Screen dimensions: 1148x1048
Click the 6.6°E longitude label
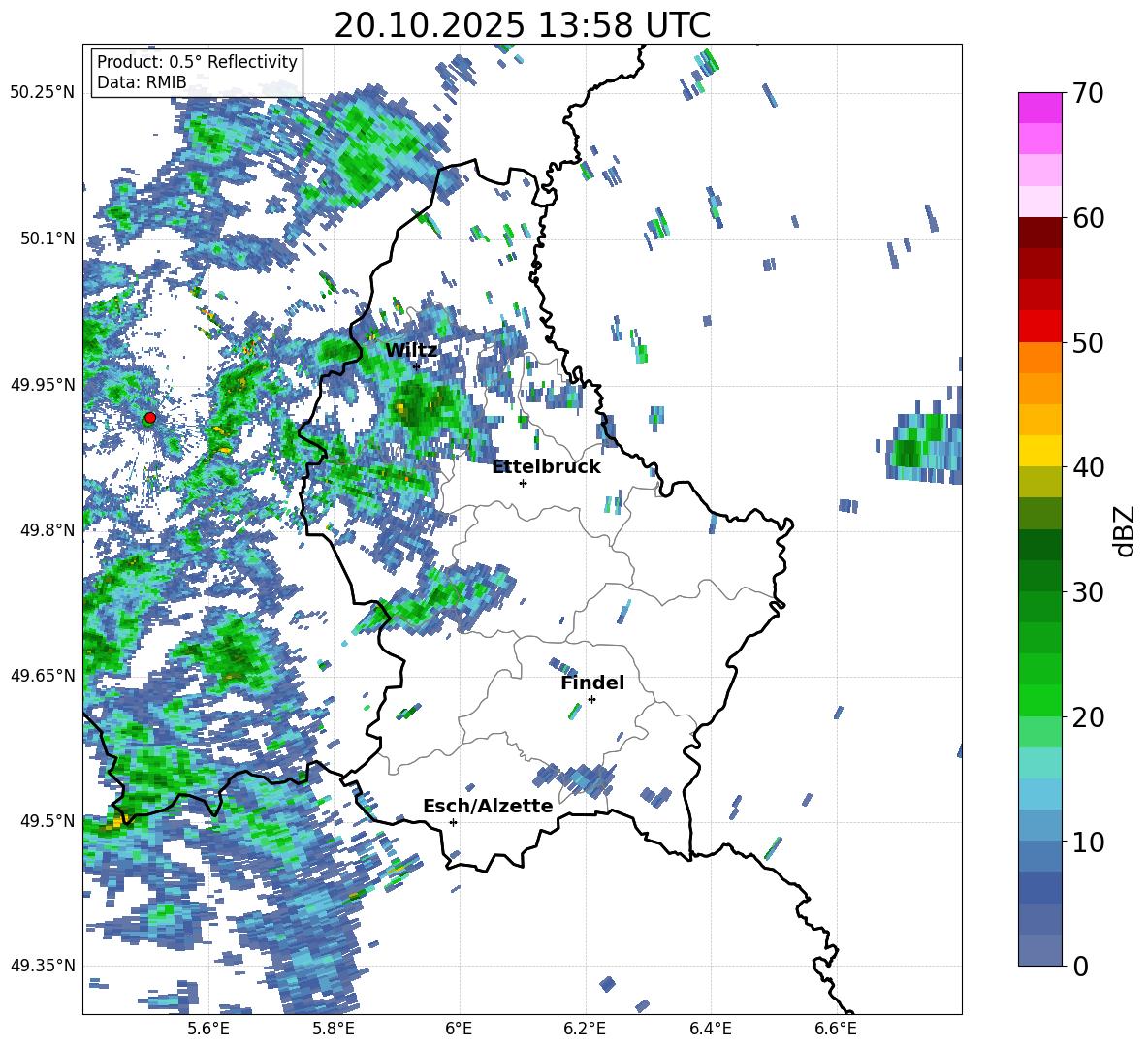[x=836, y=1030]
